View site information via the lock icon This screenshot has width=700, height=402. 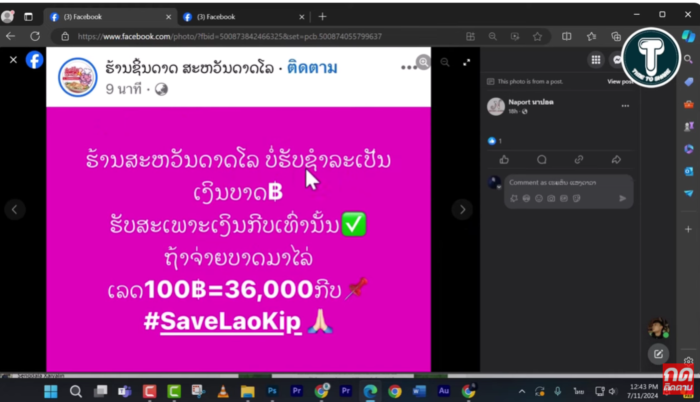click(65, 37)
